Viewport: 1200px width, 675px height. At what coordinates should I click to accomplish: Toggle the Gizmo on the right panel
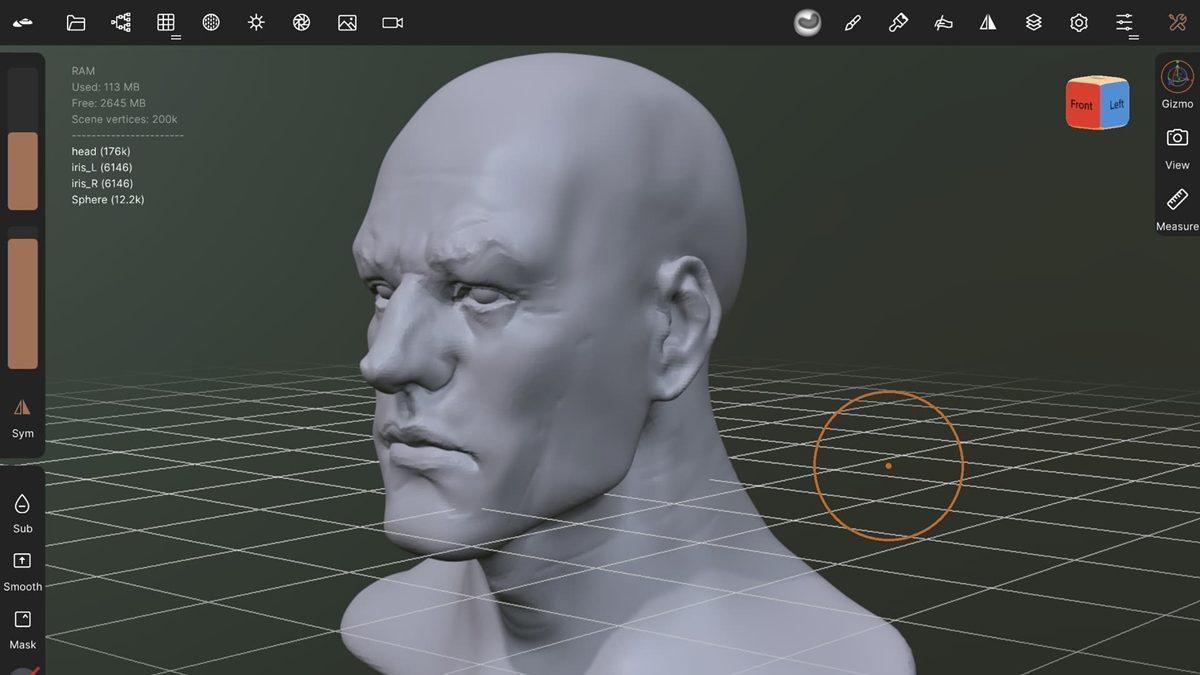click(x=1176, y=80)
